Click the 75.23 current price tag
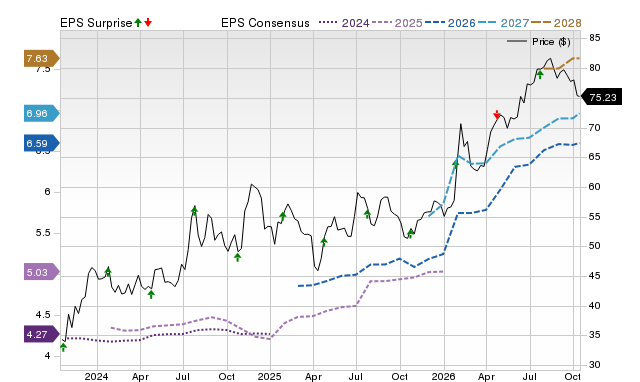Image resolution: width=640 pixels, height=382 pixels. [601, 97]
